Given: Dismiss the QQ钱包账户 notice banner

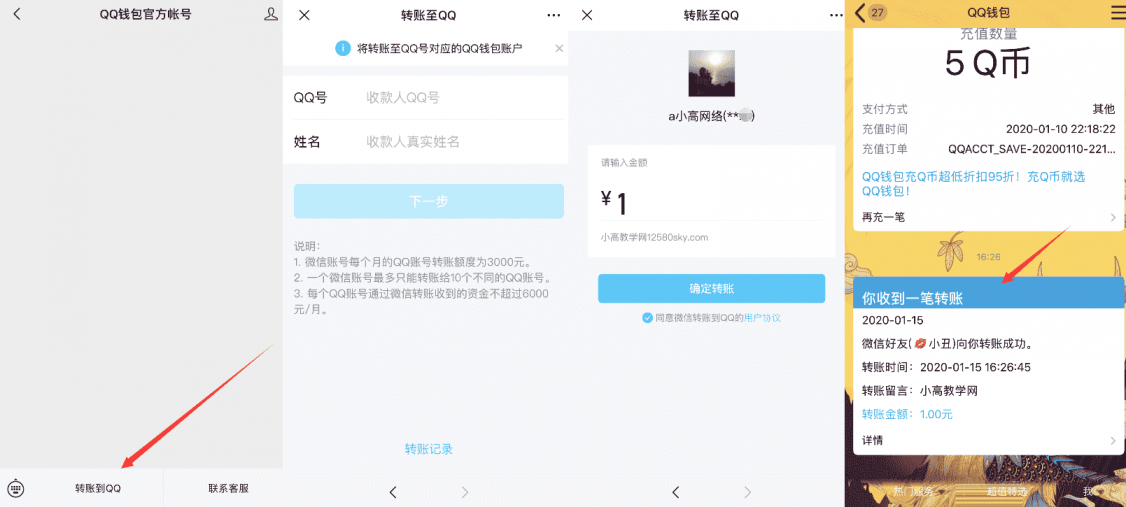Looking at the screenshot, I should (559, 48).
